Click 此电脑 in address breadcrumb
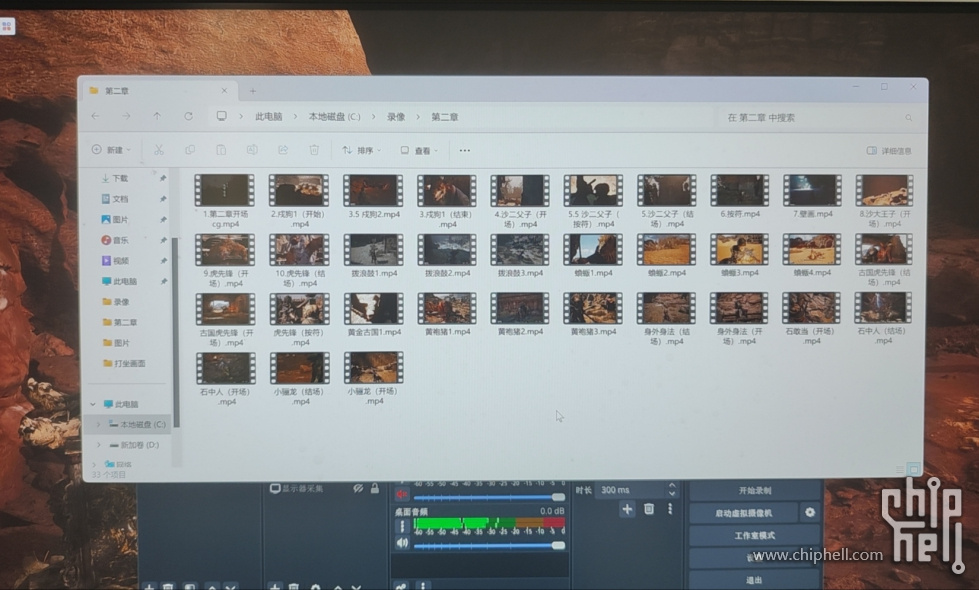This screenshot has width=979, height=590. (268, 117)
